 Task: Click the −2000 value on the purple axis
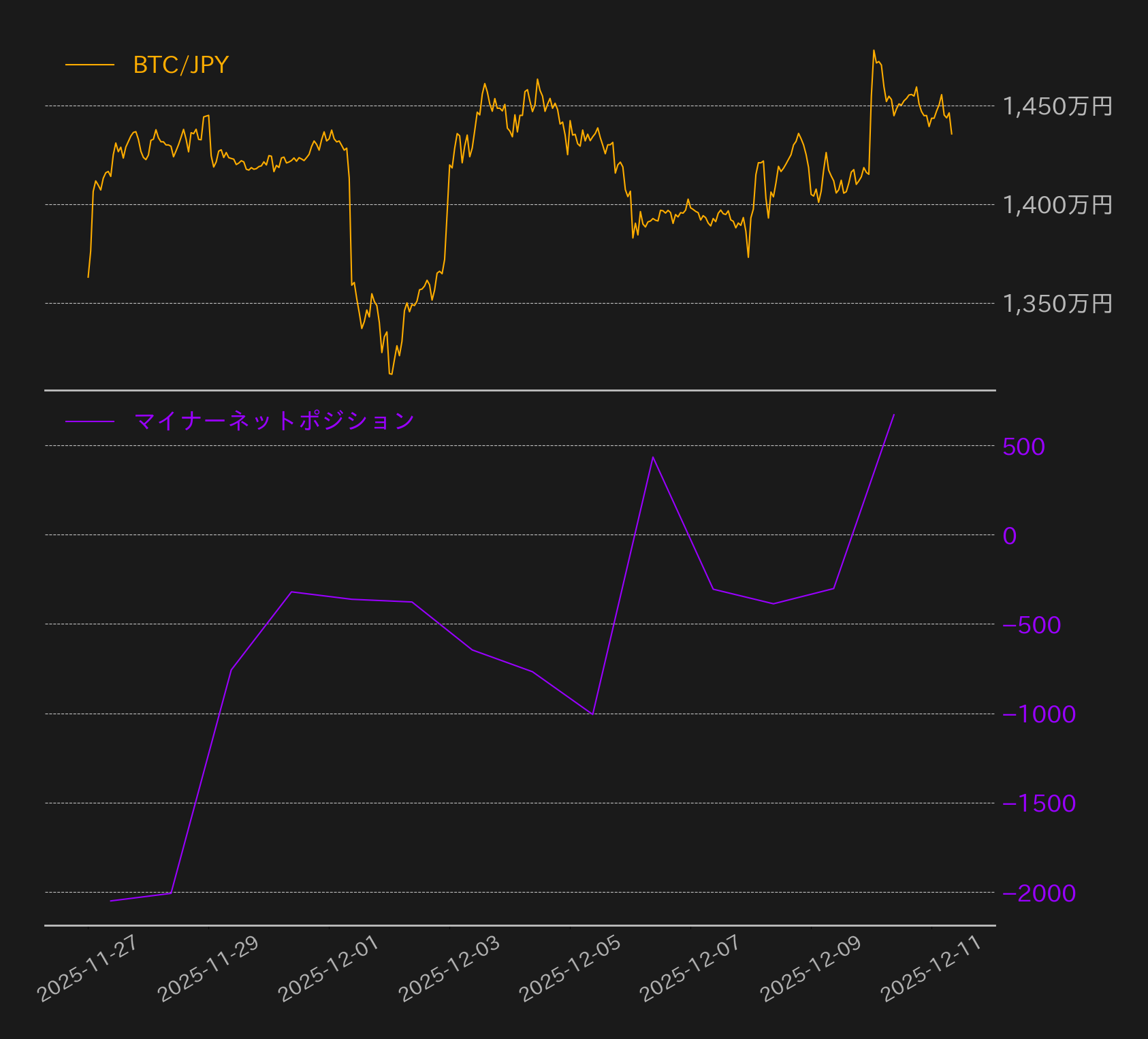1039,893
